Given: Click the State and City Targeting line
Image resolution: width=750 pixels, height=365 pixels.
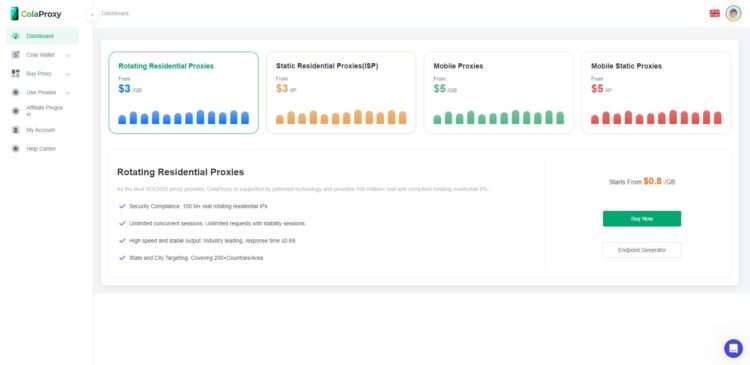Looking at the screenshot, I should (x=196, y=258).
